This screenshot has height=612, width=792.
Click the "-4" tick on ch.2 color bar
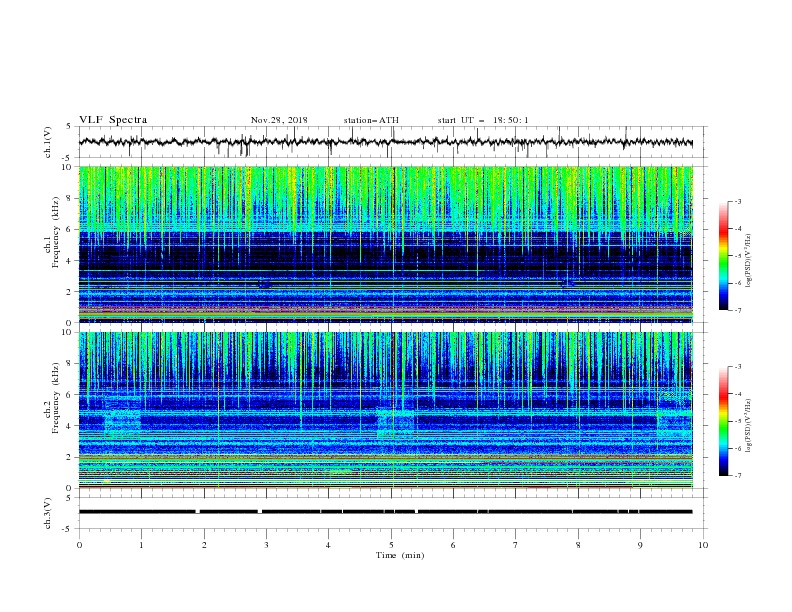(737, 394)
